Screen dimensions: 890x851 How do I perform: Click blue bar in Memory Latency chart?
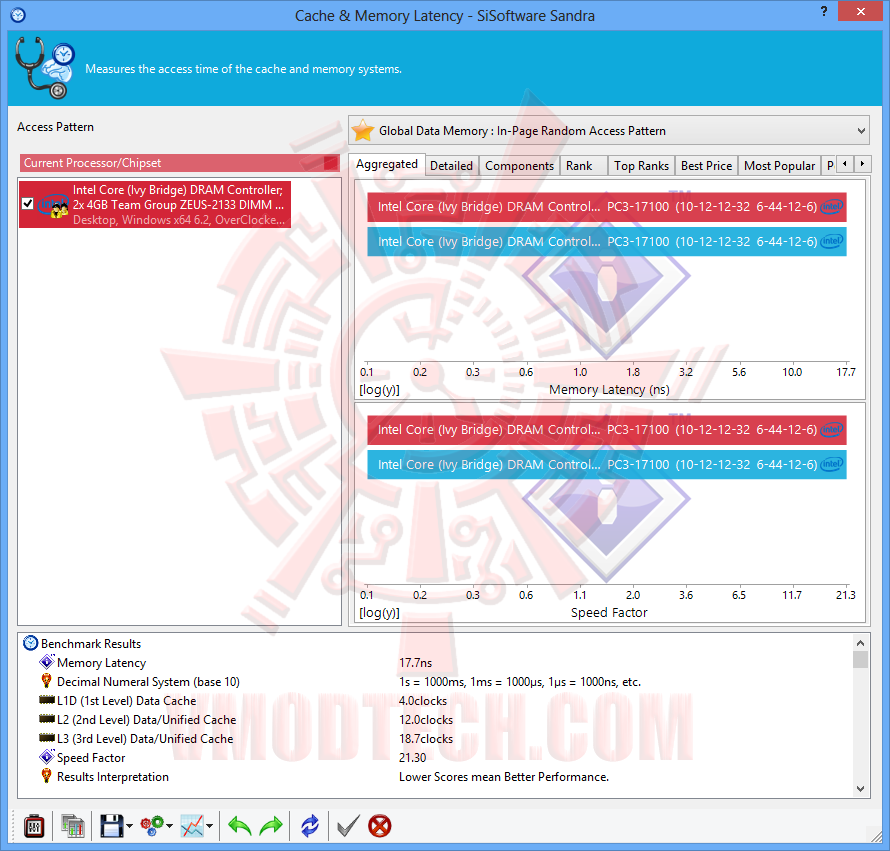[x=606, y=241]
